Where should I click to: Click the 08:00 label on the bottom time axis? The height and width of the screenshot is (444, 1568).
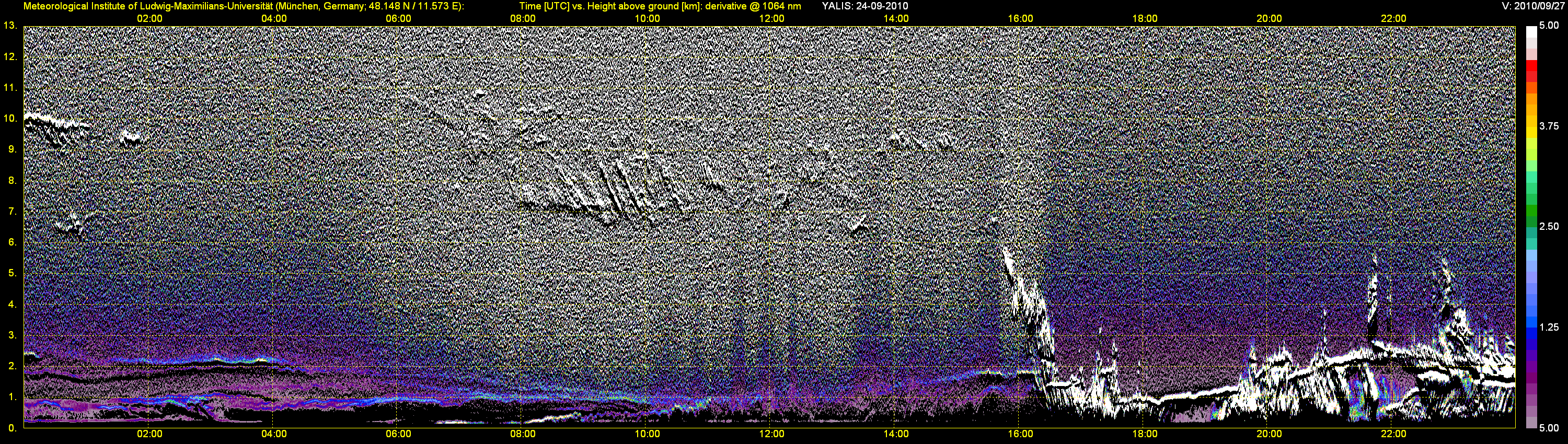coord(523,434)
